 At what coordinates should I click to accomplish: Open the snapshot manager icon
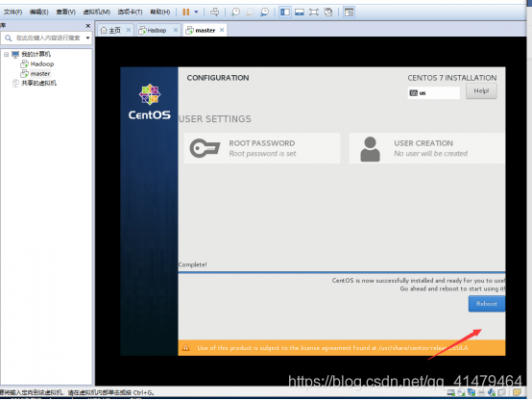[x=264, y=12]
